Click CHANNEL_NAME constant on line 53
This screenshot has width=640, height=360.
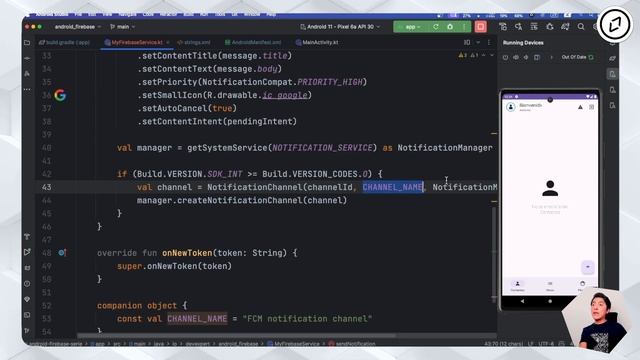tap(197, 319)
